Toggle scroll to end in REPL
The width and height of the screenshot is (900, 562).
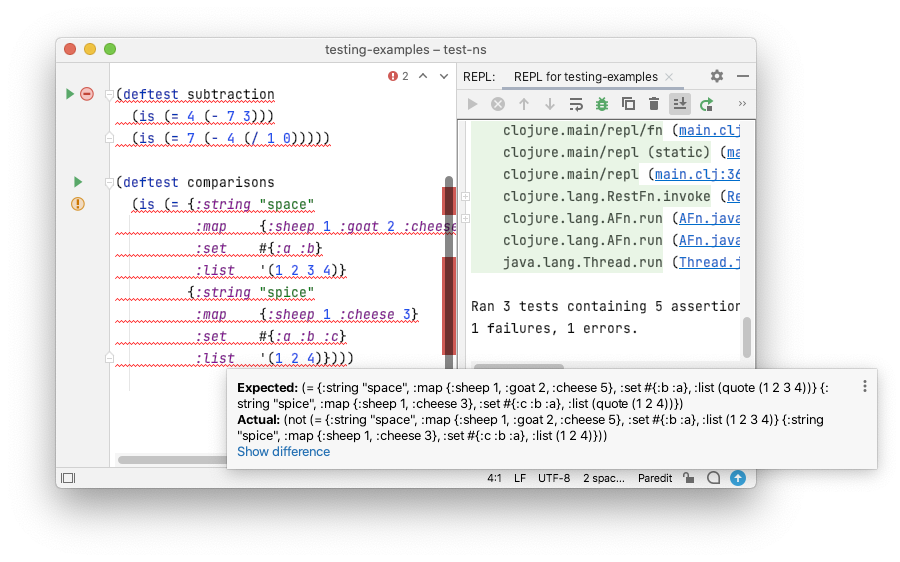[680, 104]
